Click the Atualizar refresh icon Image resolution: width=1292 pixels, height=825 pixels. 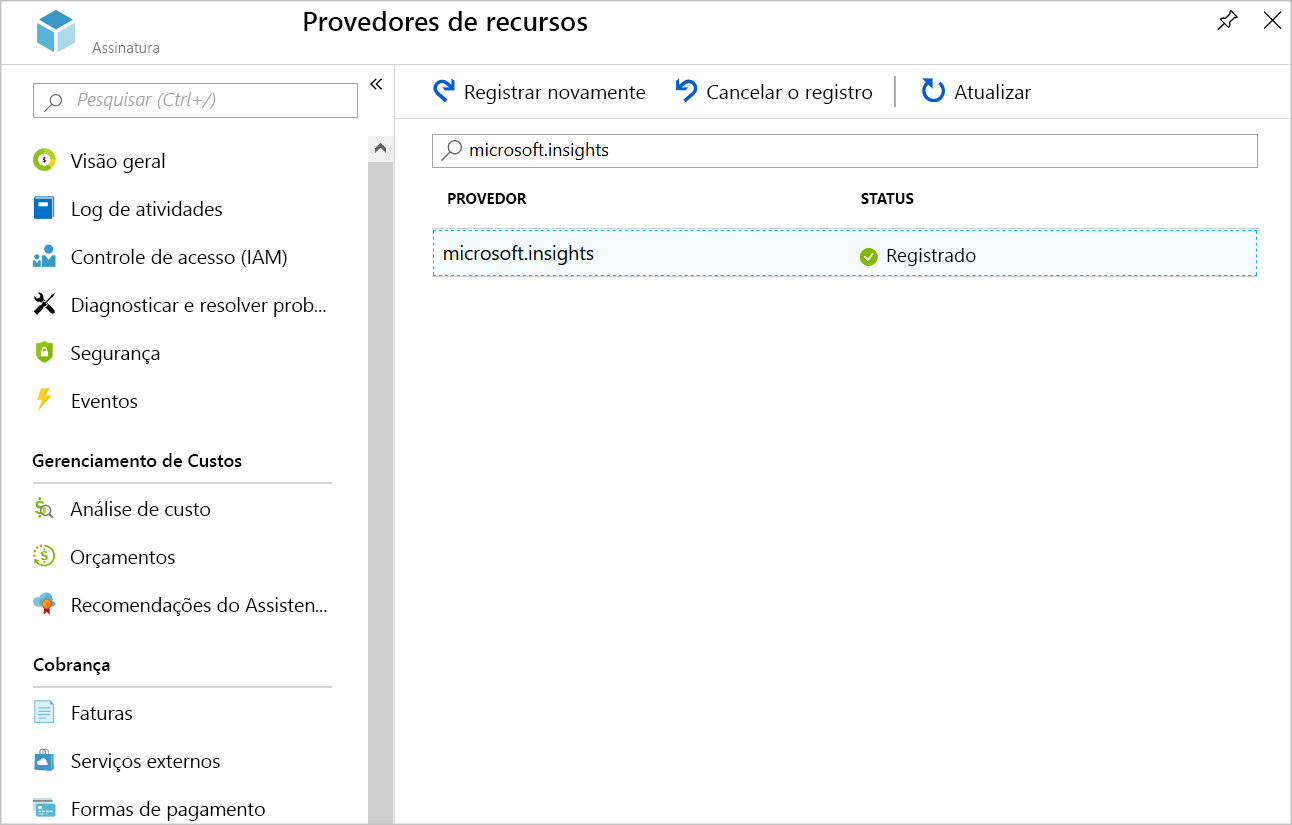pos(933,92)
